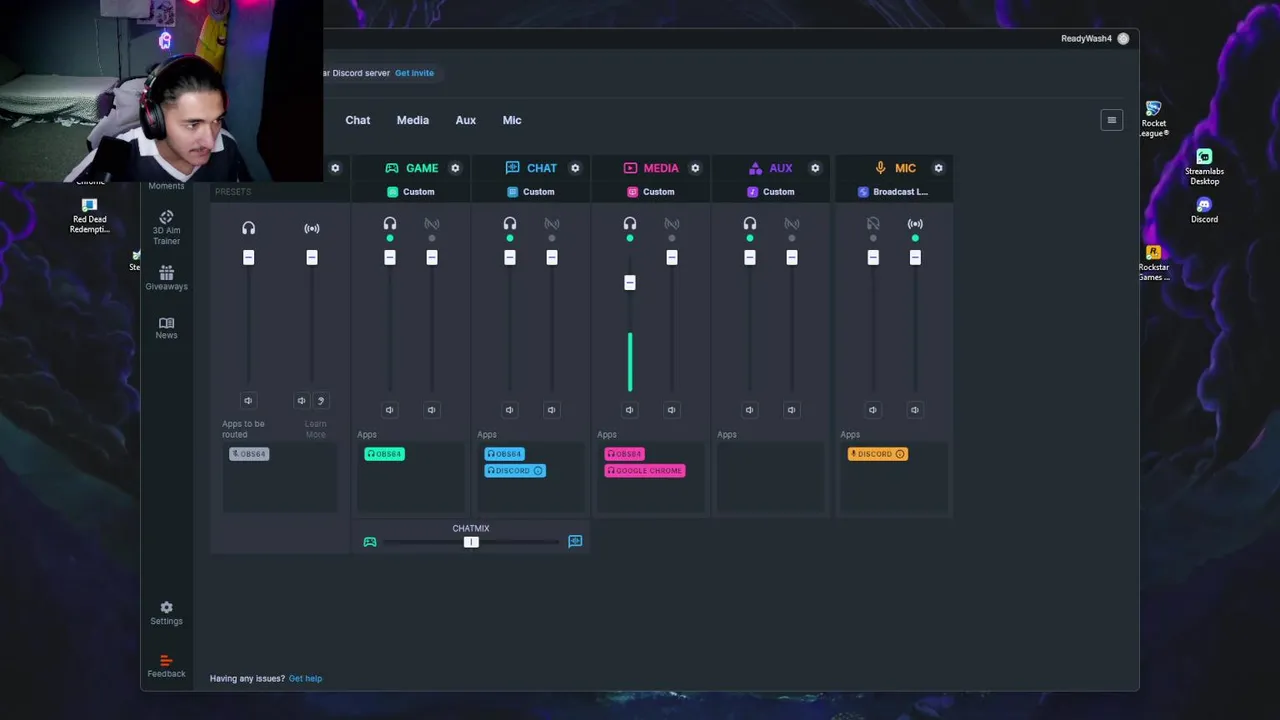1280x720 pixels.
Task: Toggle MIC stream output
Action: 915,224
